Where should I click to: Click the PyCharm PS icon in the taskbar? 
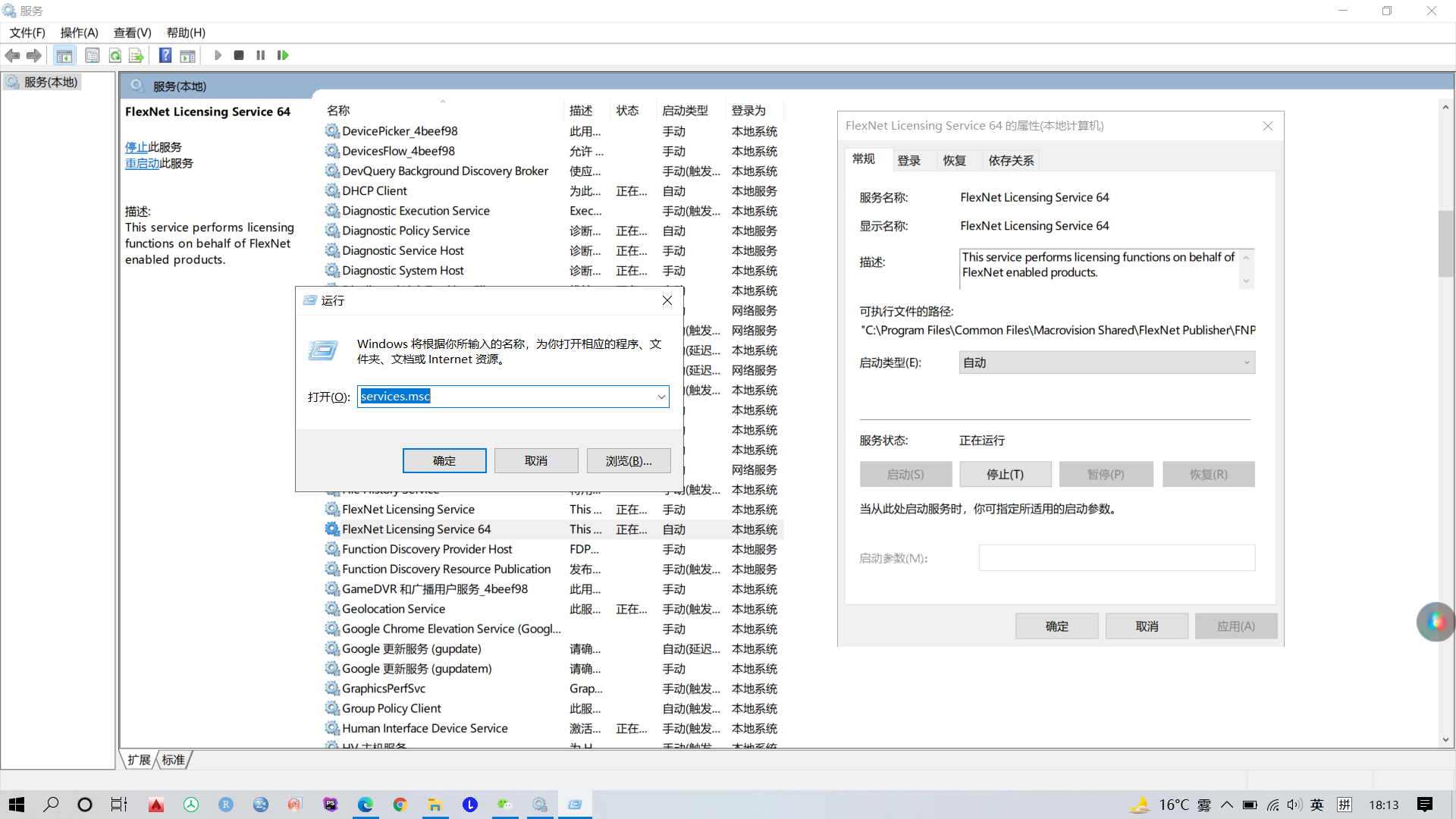pos(331,805)
